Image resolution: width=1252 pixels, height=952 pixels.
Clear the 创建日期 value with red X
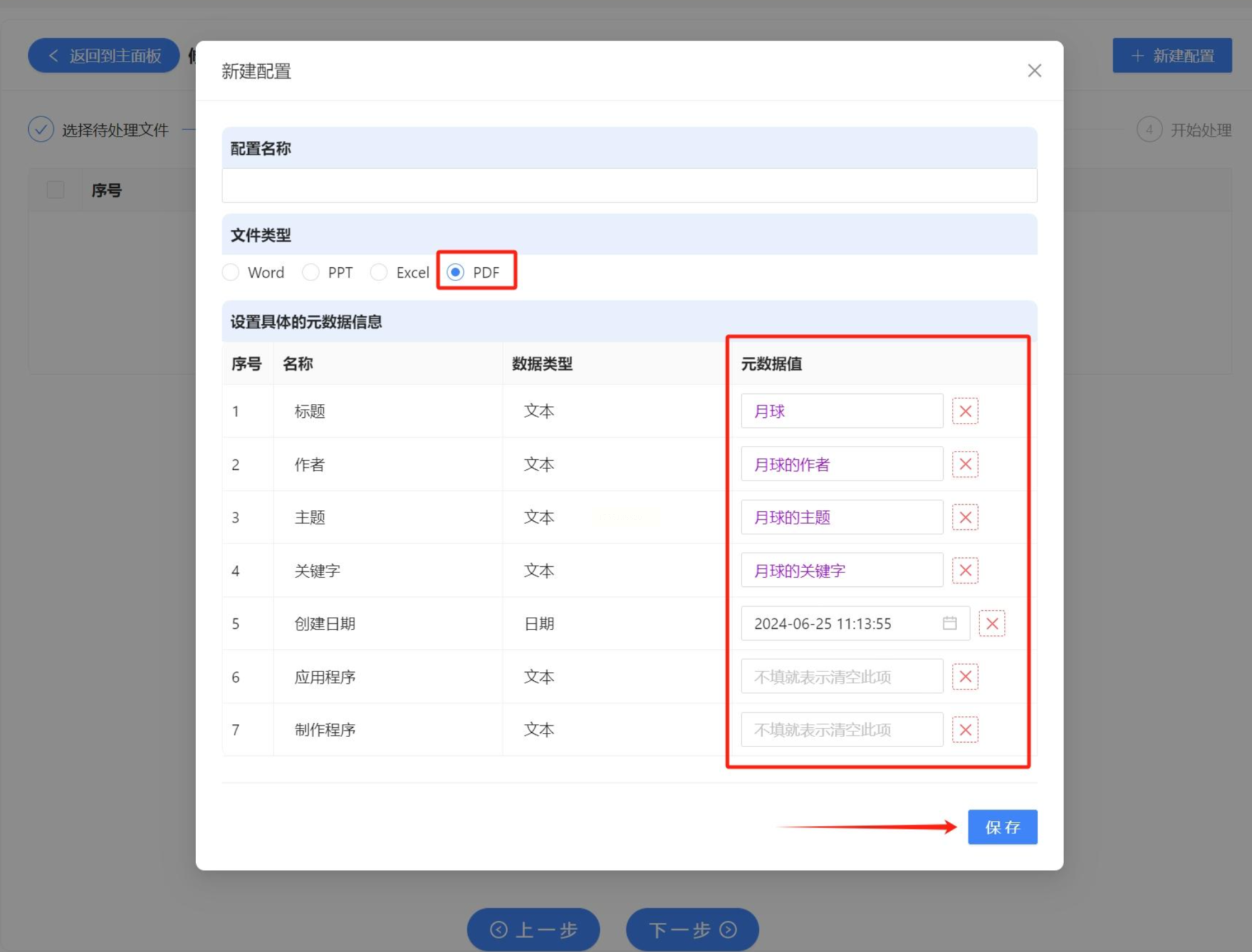pyautogui.click(x=991, y=624)
